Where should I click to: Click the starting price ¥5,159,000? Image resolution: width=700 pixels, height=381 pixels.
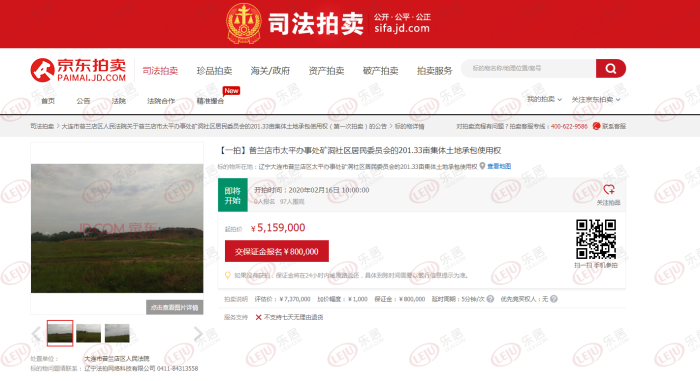[x=278, y=228]
